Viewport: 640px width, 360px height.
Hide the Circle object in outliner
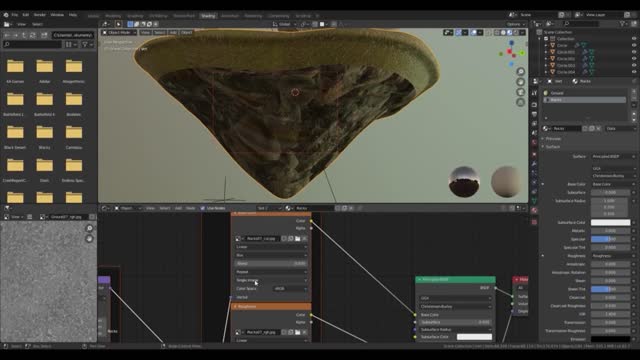634,45
